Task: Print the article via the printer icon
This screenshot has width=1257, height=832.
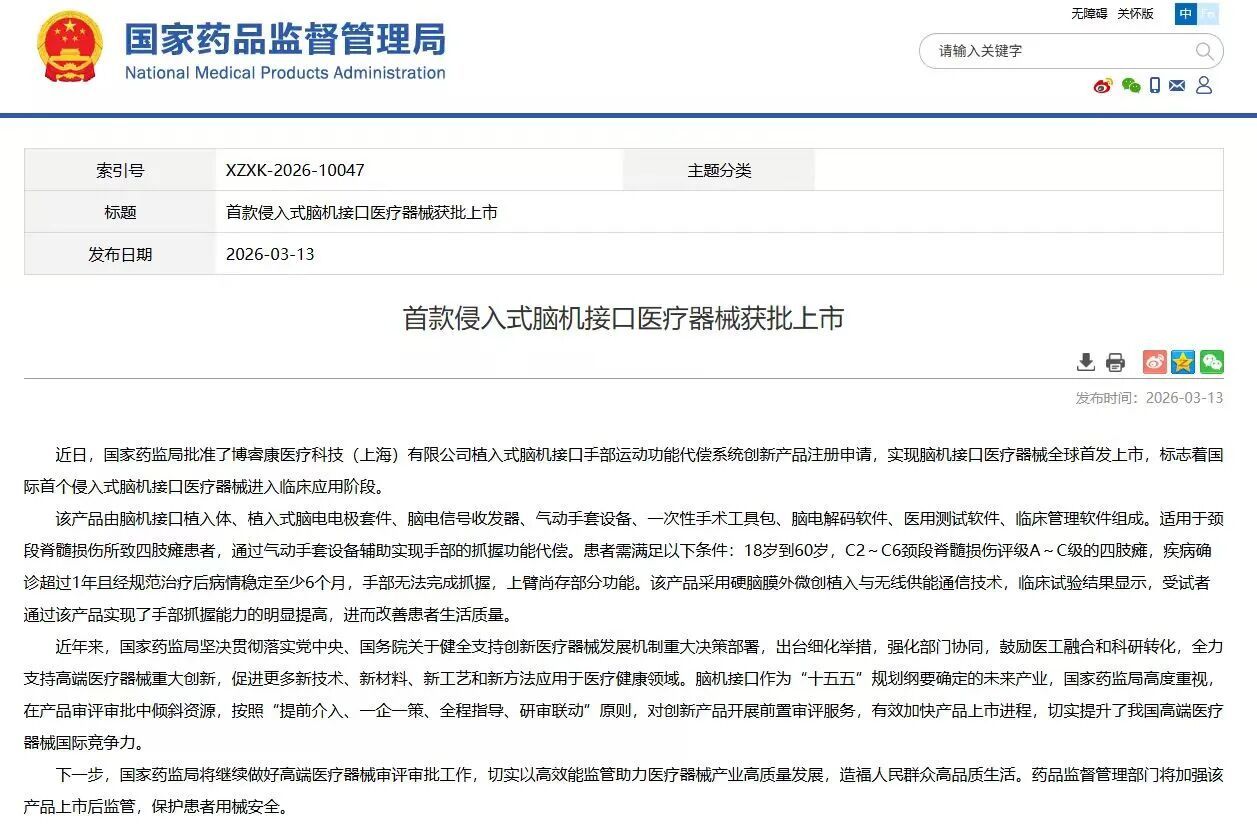Action: [1113, 362]
